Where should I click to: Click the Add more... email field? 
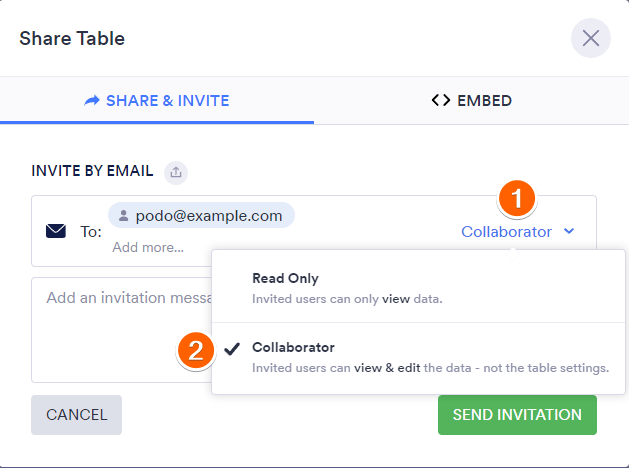pos(148,247)
